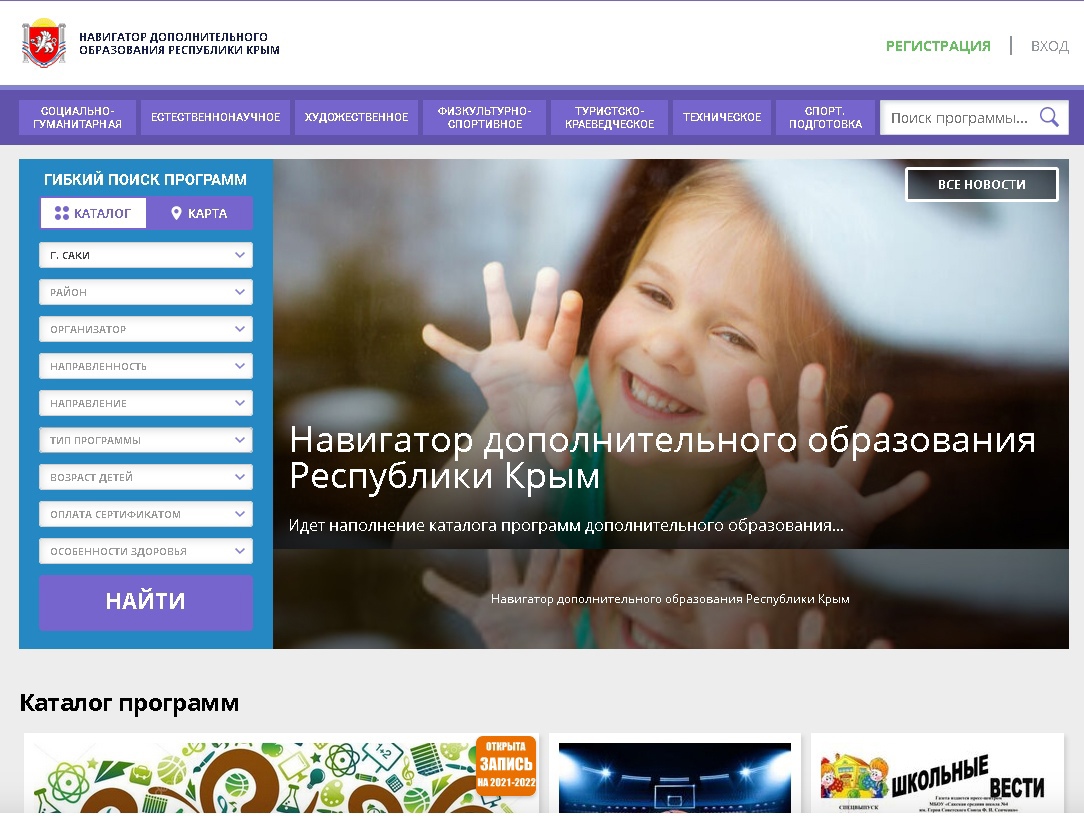Image resolution: width=1084 pixels, height=816 pixels.
Task: Switch to the Каталог view tab
Action: pyautogui.click(x=93, y=213)
